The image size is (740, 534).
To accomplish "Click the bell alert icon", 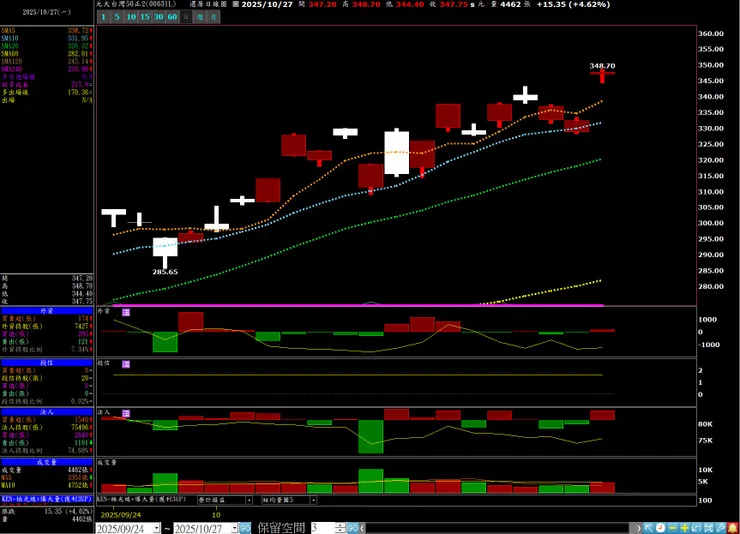I will (x=732, y=528).
